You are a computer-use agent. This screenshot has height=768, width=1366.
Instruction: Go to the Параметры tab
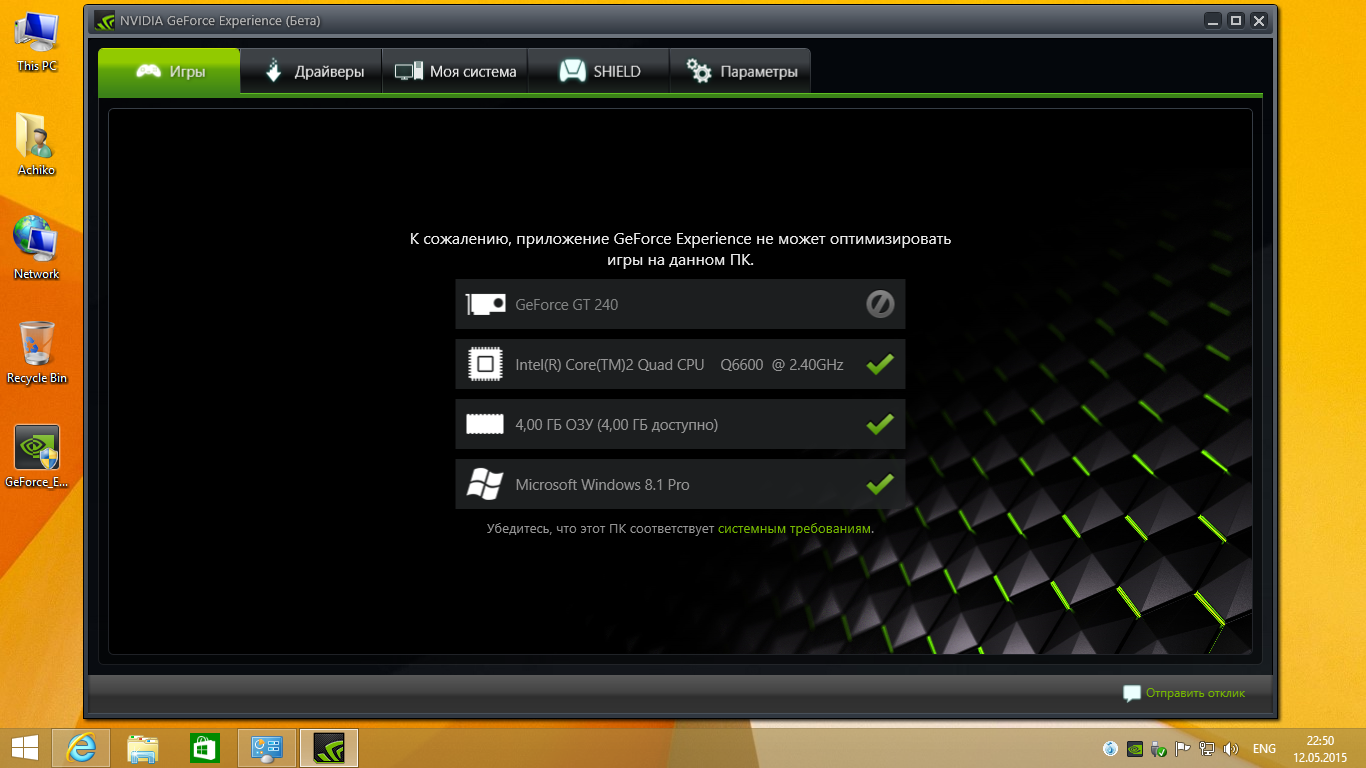pyautogui.click(x=740, y=71)
